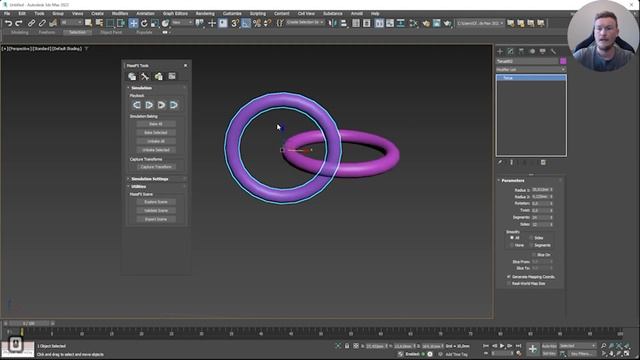Toggle Real-World Map Size checkbox

509,283
